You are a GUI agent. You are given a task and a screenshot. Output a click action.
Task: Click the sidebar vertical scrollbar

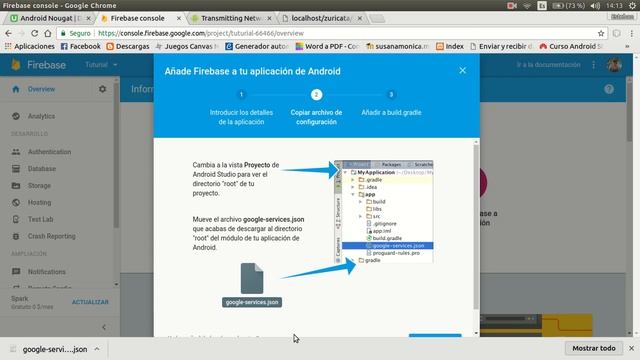point(116,155)
